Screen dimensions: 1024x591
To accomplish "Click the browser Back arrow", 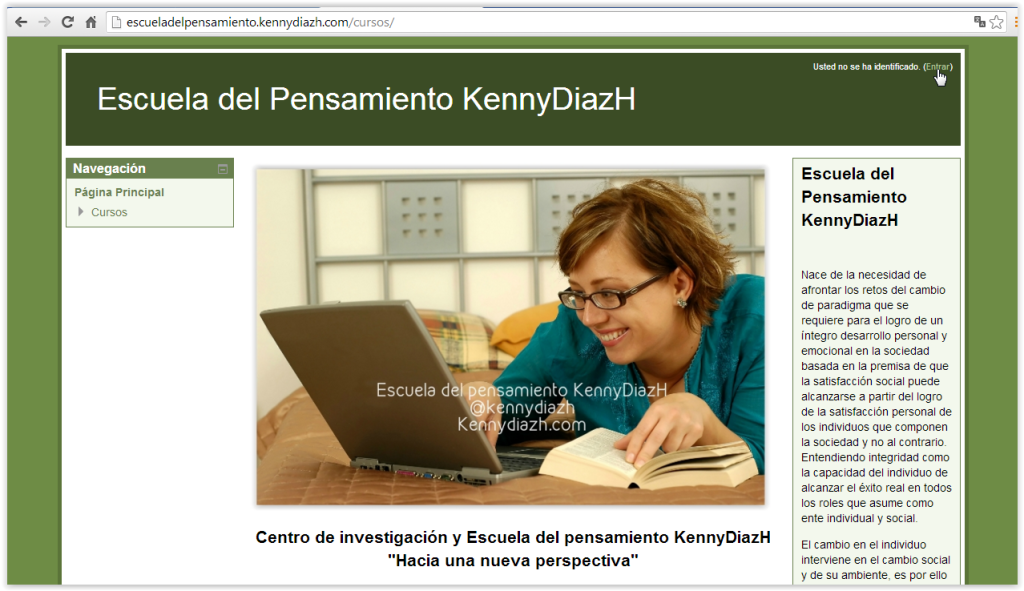I will (x=20, y=22).
